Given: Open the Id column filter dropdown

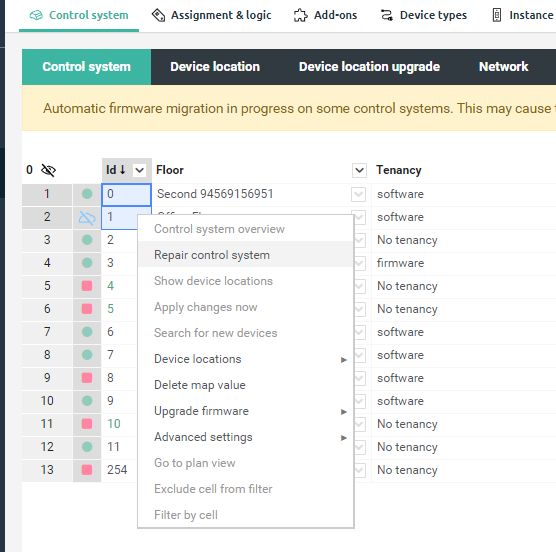Looking at the screenshot, I should coord(139,170).
